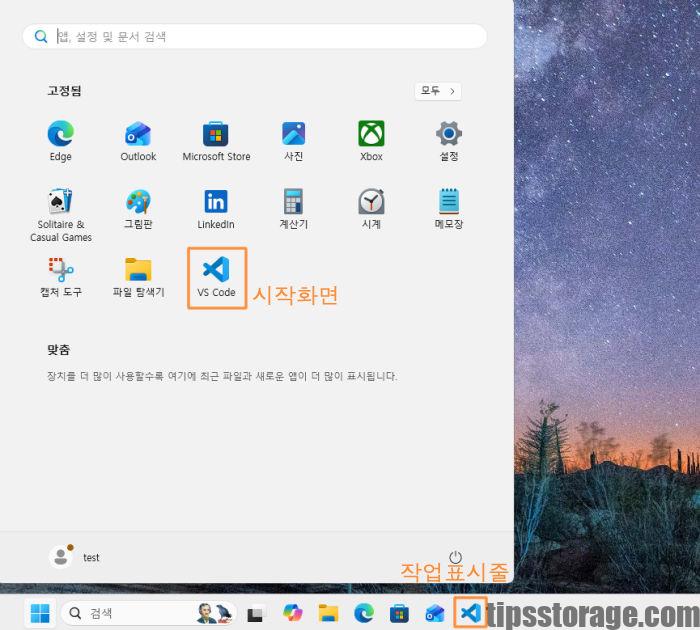700x630 pixels.
Task: Open Edge from pinned apps
Action: point(61,141)
